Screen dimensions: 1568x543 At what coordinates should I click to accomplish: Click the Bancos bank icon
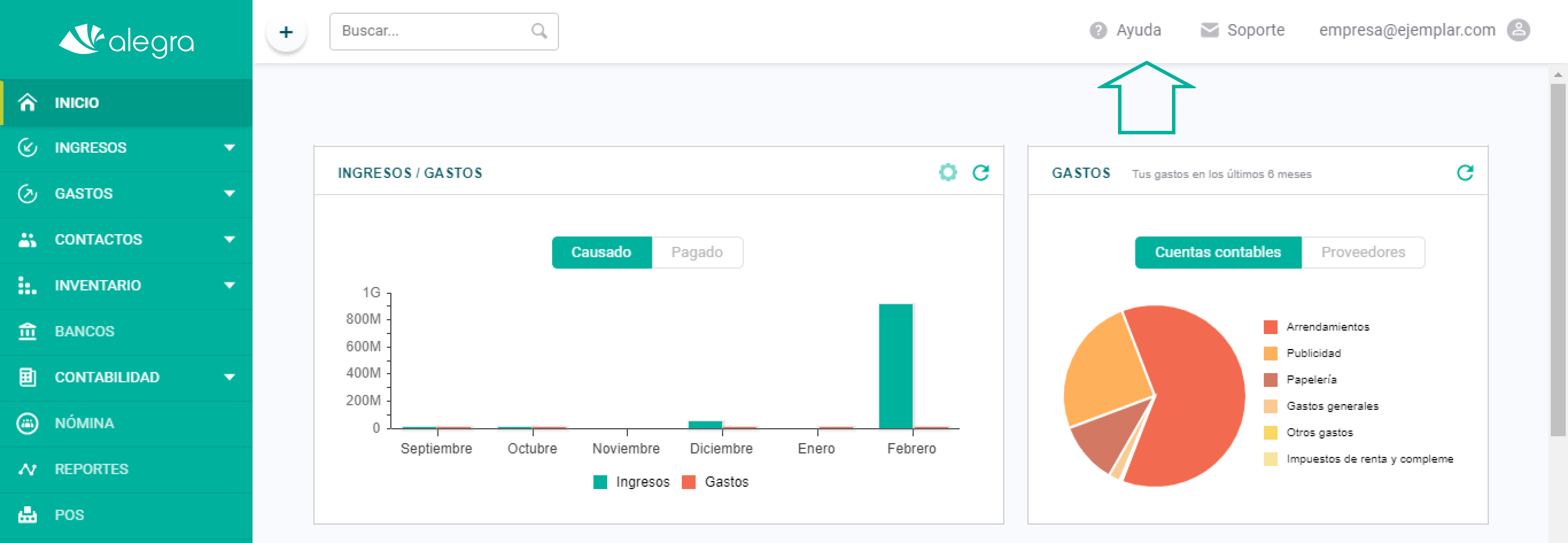[x=27, y=331]
